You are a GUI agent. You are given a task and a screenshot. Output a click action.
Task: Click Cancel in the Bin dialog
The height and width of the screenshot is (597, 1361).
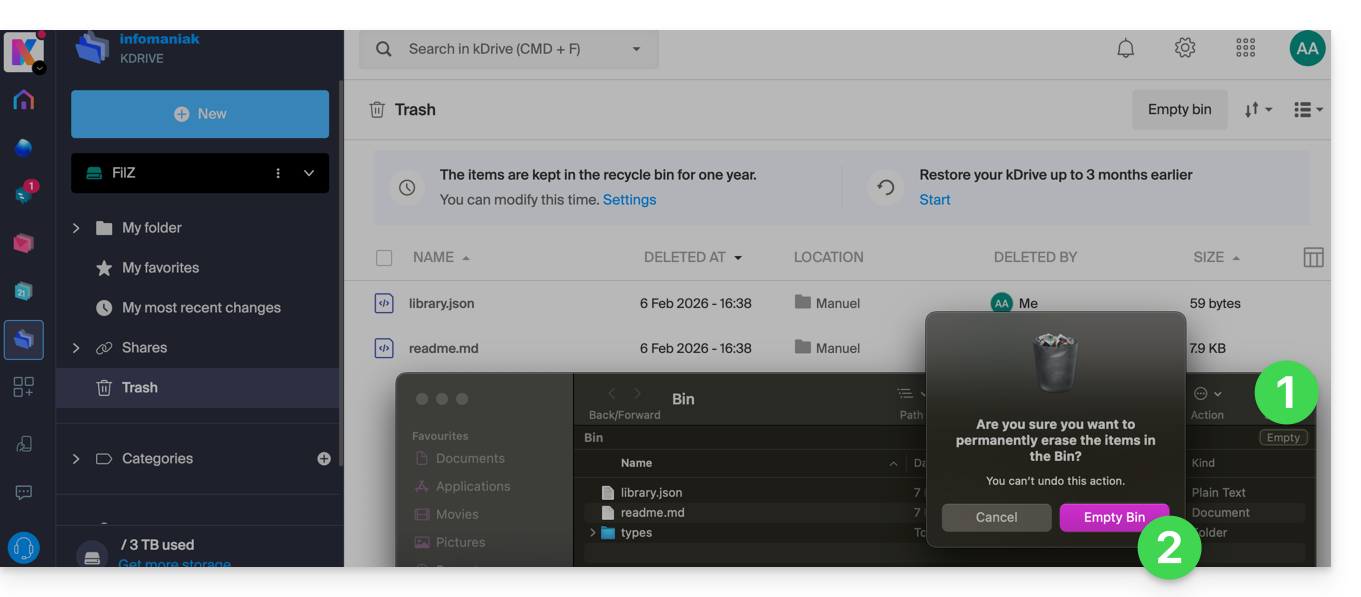996,517
